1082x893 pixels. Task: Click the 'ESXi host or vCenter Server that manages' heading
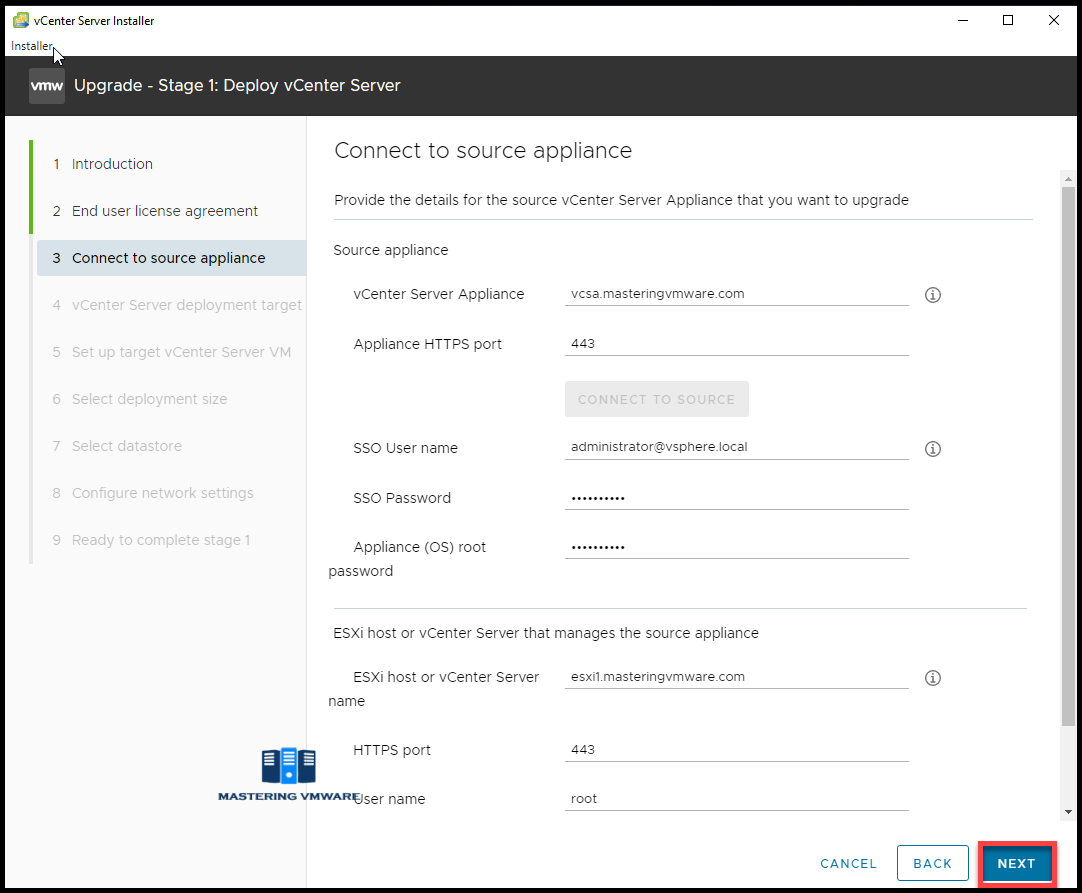pyautogui.click(x=546, y=633)
